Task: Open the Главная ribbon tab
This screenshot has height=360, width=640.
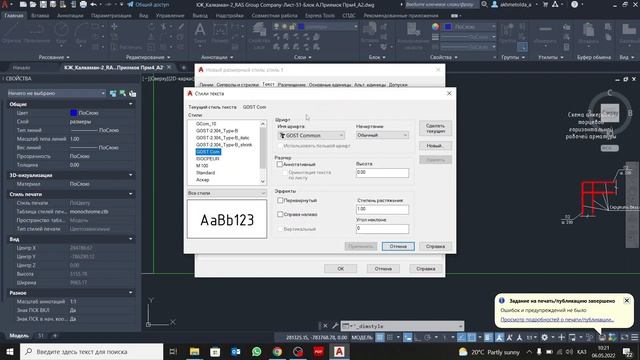Action: [13, 16]
